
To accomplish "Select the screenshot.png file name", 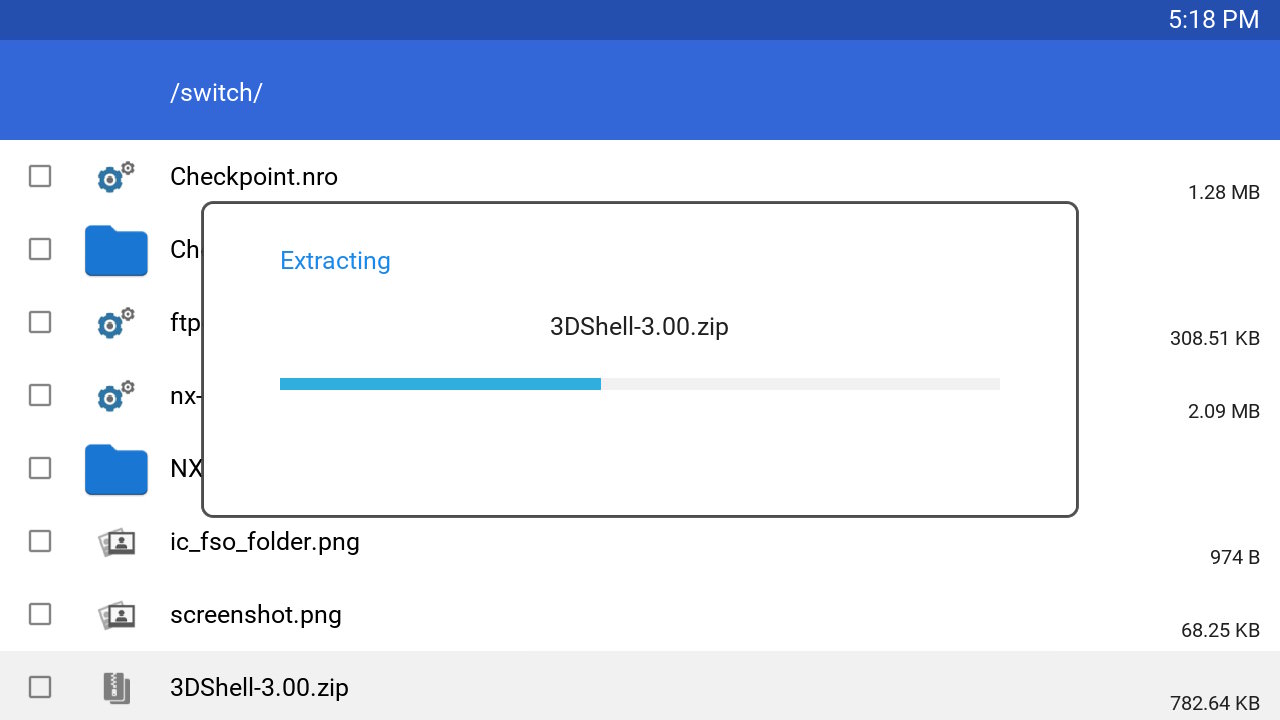I will [256, 615].
